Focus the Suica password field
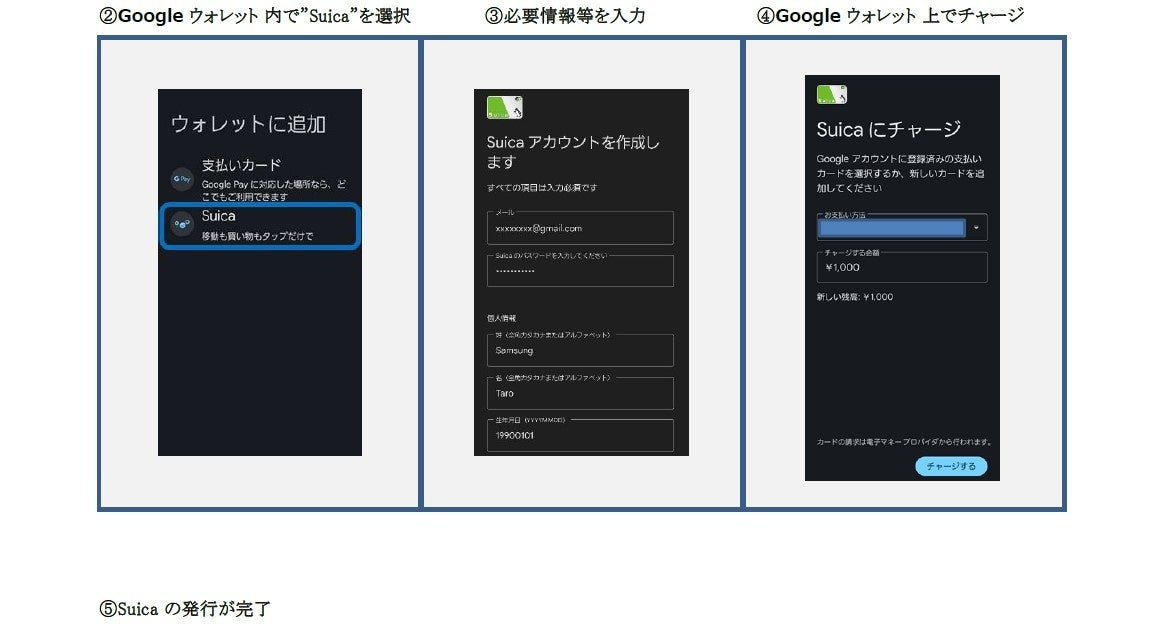The image size is (1172, 631). (x=580, y=271)
